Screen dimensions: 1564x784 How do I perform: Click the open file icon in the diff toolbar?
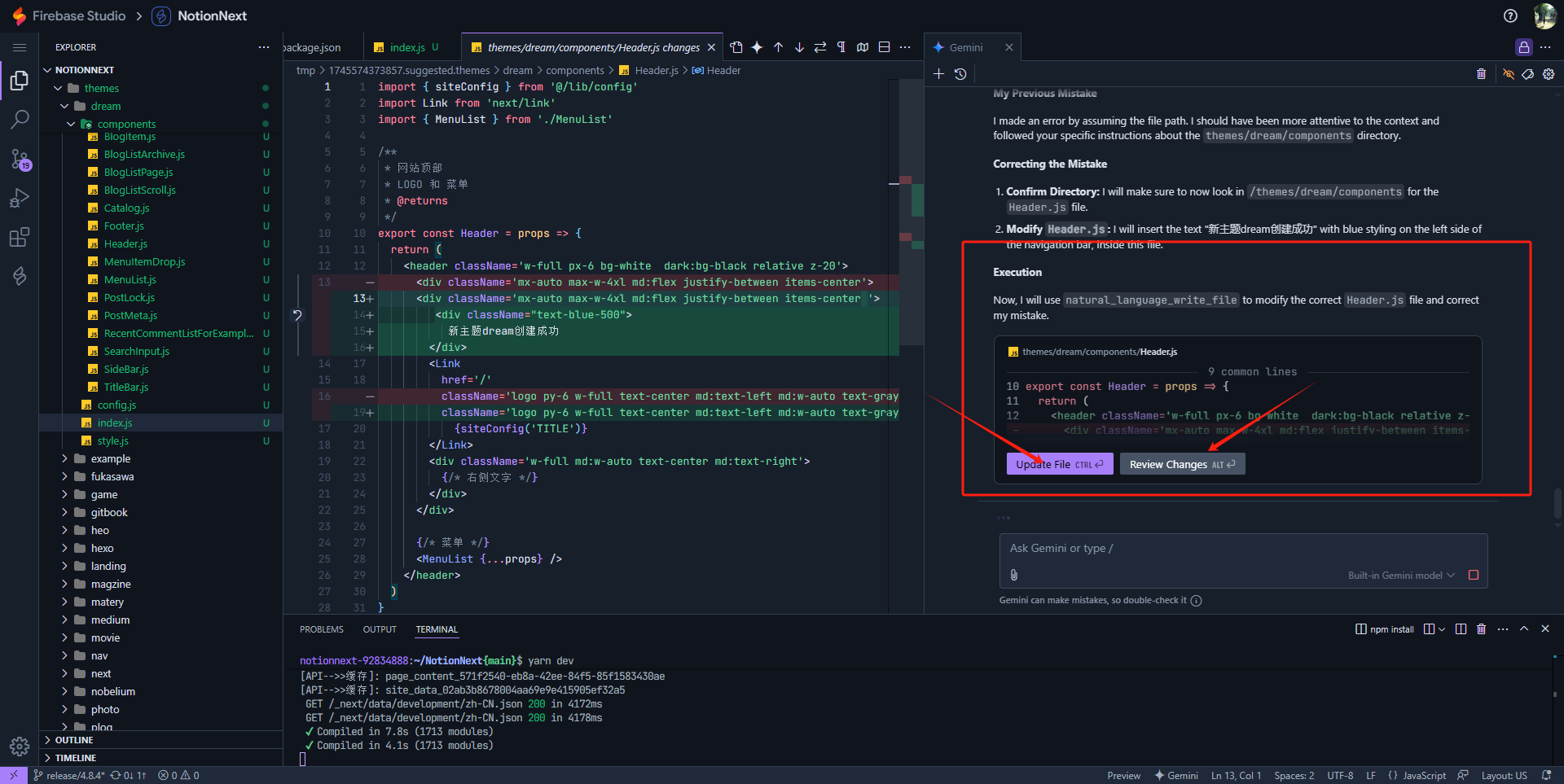click(736, 47)
